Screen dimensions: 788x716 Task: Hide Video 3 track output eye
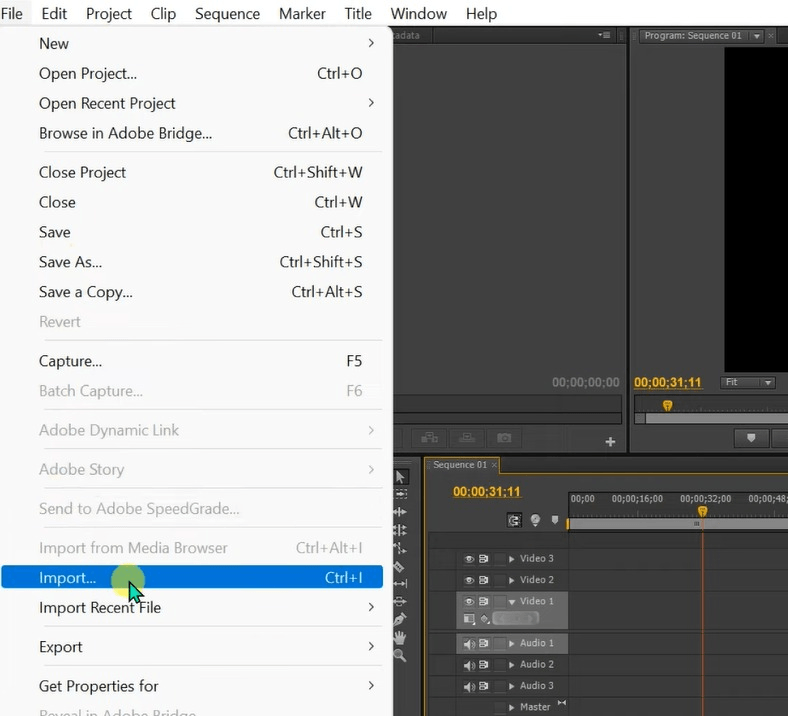click(469, 559)
